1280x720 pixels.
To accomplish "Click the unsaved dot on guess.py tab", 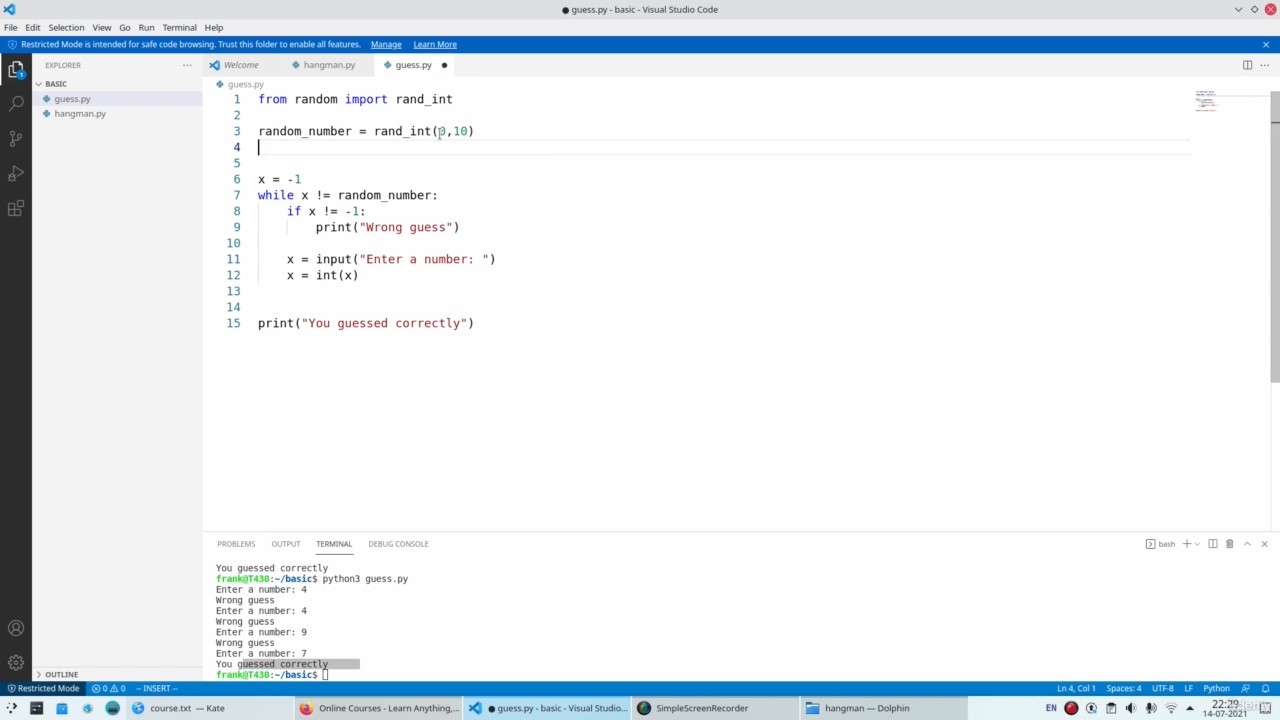I will coord(444,65).
